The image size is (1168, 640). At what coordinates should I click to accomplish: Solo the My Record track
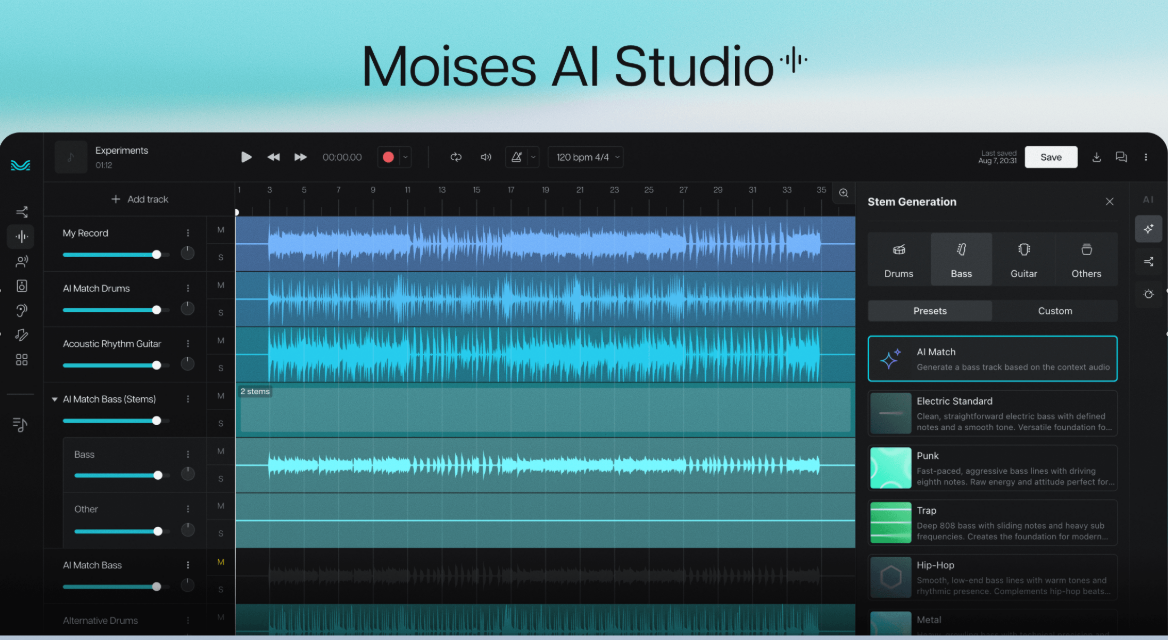coord(220,257)
